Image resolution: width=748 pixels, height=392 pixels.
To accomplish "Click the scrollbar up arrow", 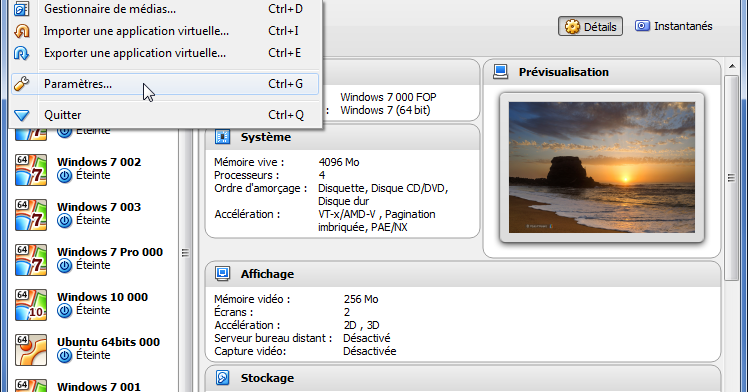I will pos(732,66).
